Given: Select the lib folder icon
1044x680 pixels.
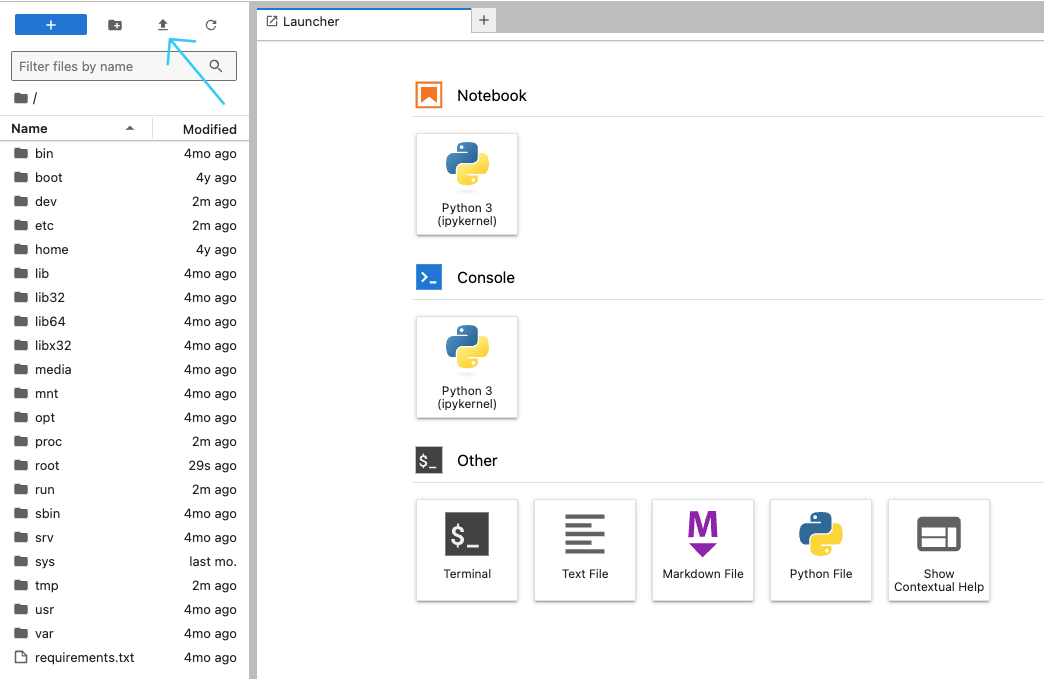Looking at the screenshot, I should point(21,273).
